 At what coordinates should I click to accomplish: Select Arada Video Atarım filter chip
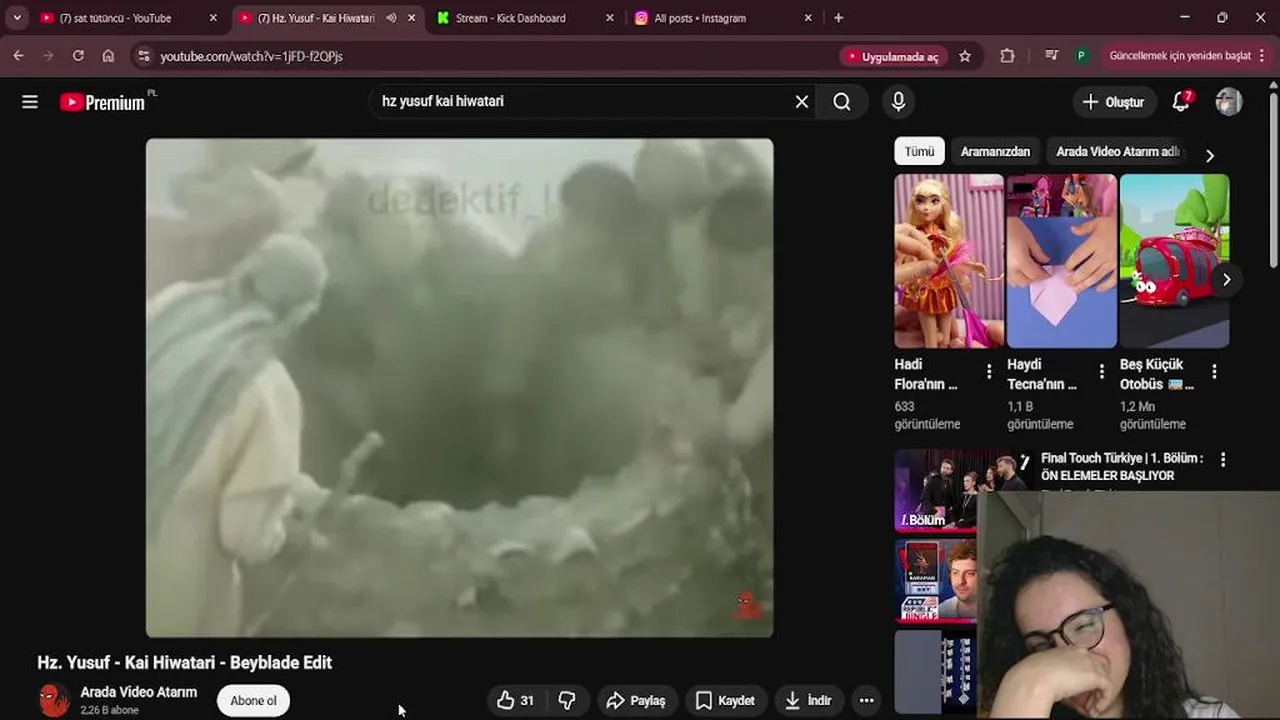(1117, 152)
